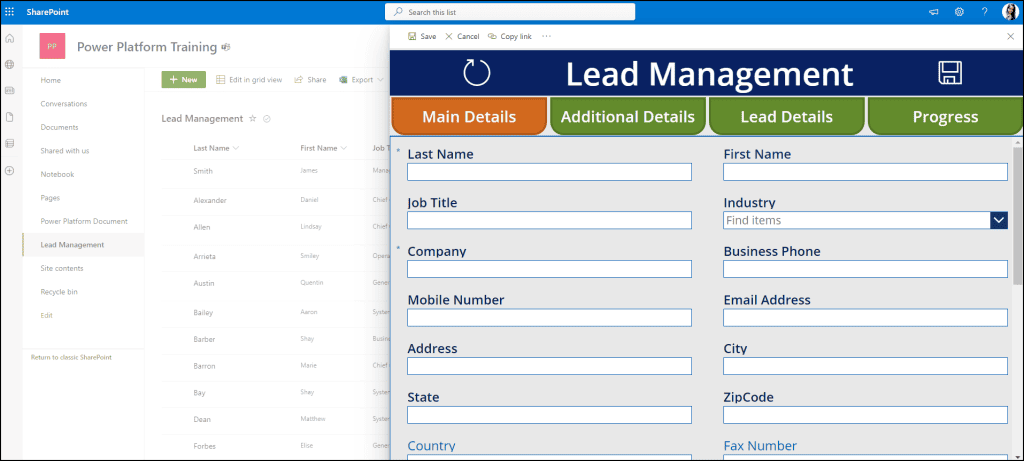Image resolution: width=1024 pixels, height=461 pixels.
Task: Select the Smith row in list
Action: point(274,171)
